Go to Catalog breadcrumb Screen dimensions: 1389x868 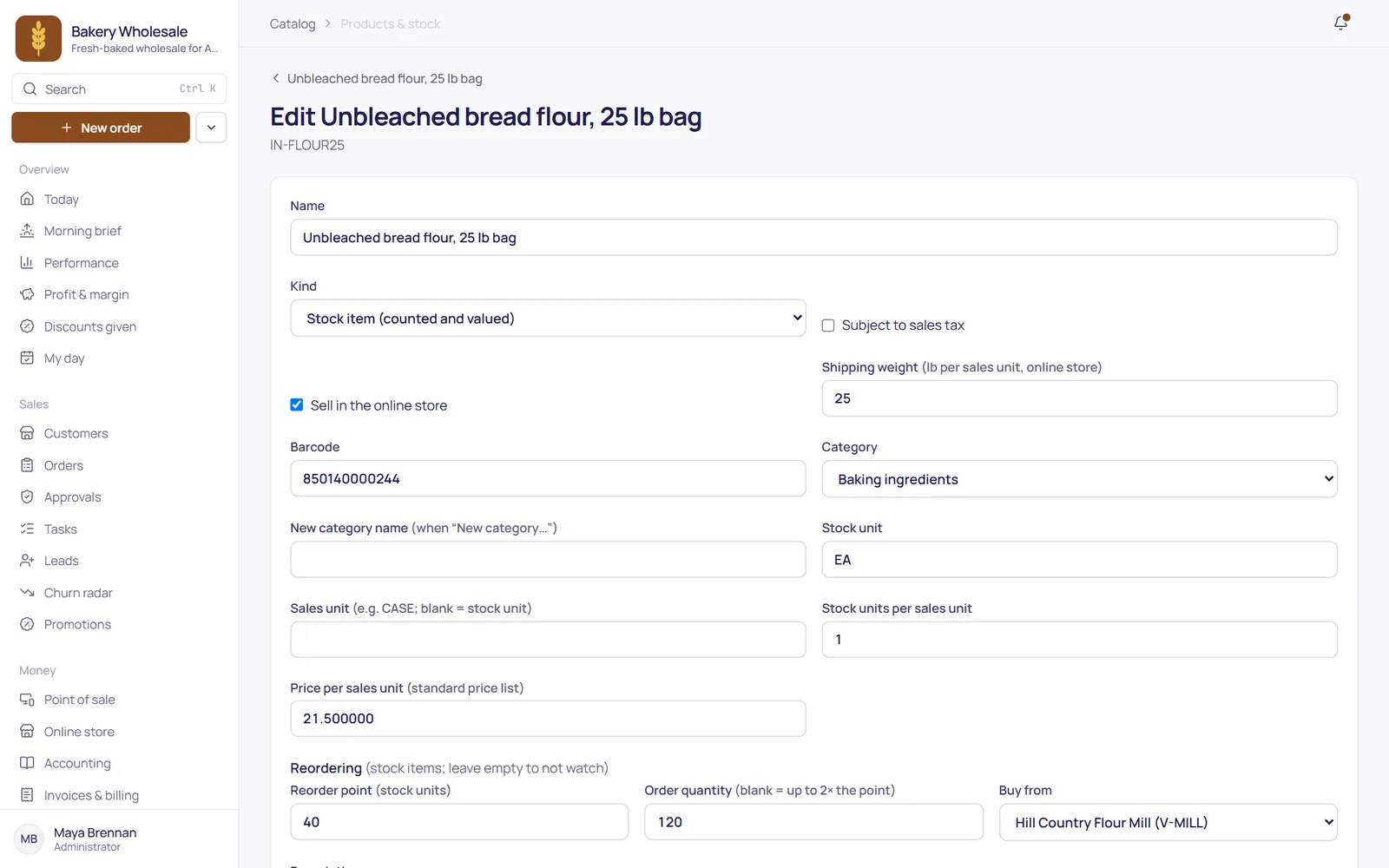[x=293, y=23]
